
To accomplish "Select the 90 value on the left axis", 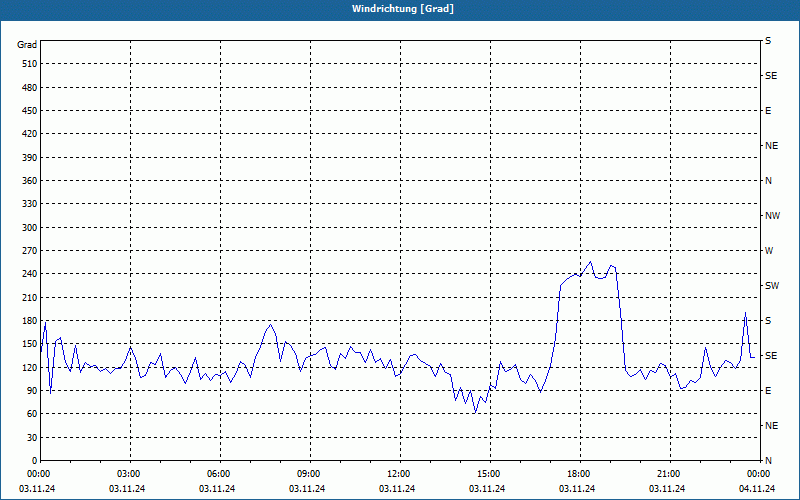I will pyautogui.click(x=32, y=391).
